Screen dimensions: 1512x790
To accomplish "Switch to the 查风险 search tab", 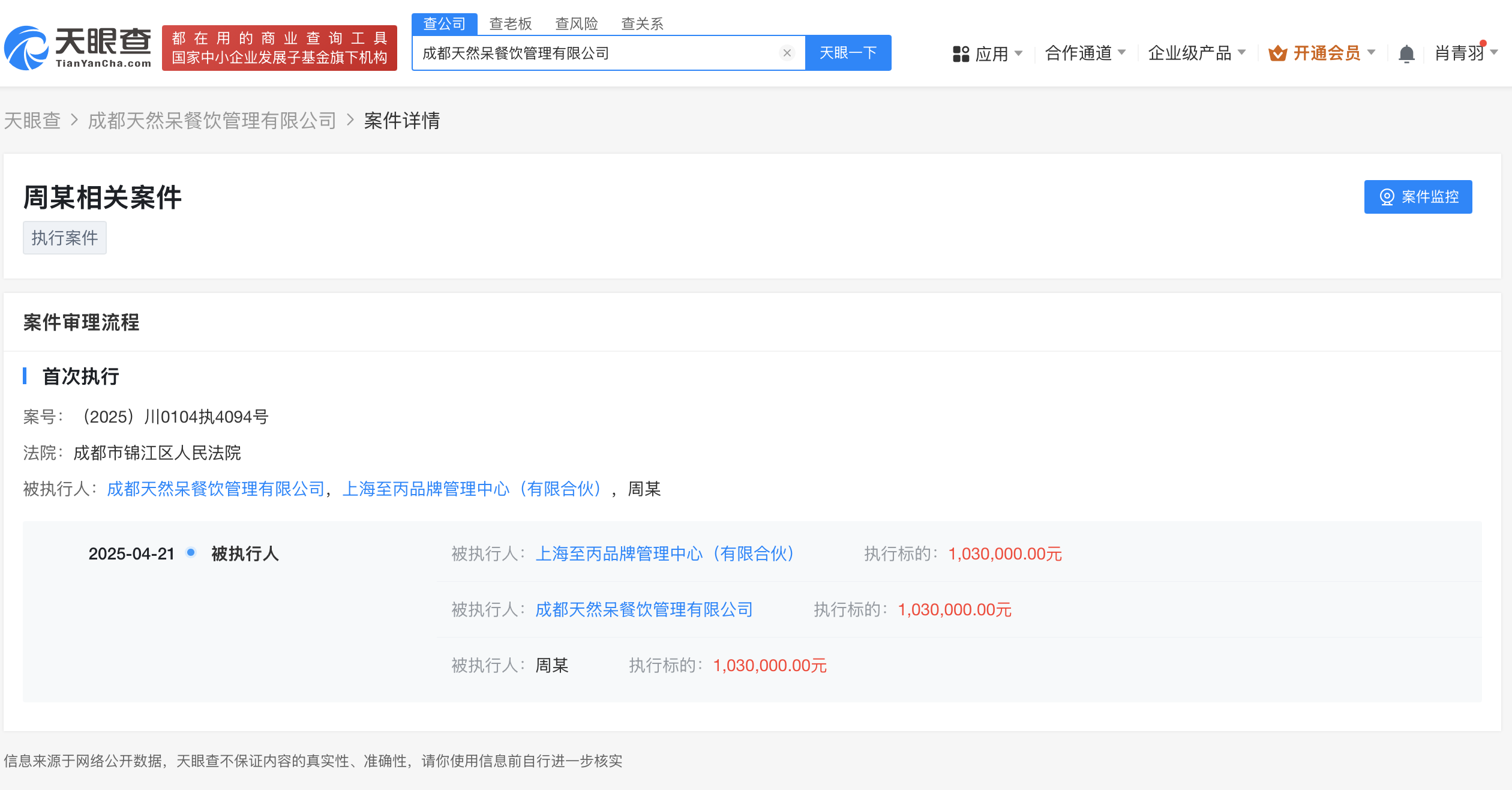I will (x=577, y=24).
